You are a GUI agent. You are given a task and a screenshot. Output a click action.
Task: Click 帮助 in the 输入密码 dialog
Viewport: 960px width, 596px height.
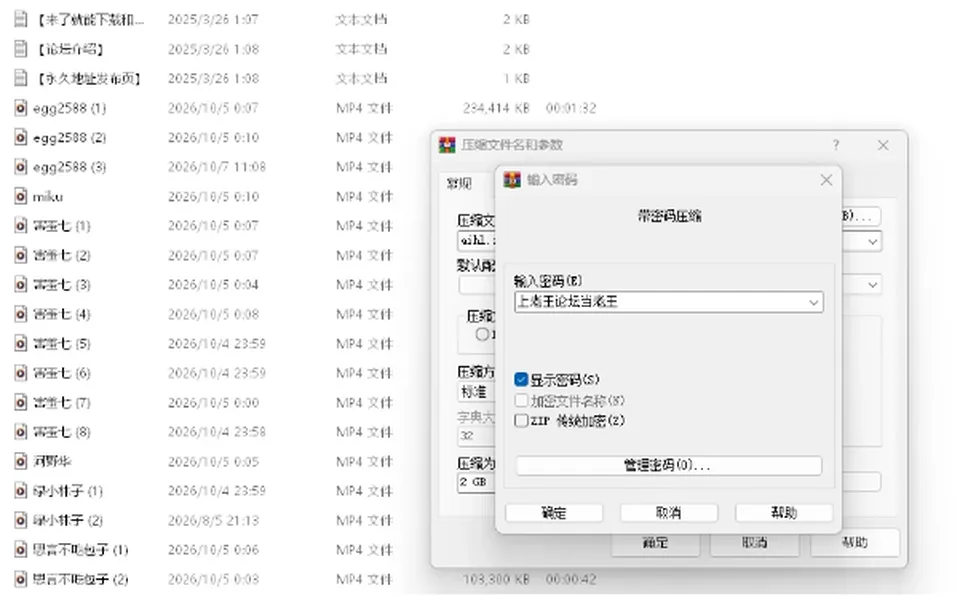click(x=784, y=513)
